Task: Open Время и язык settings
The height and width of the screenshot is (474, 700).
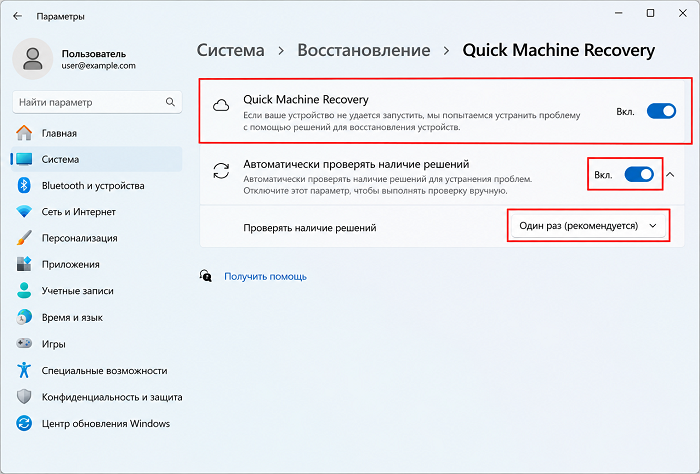Action: pos(96,317)
